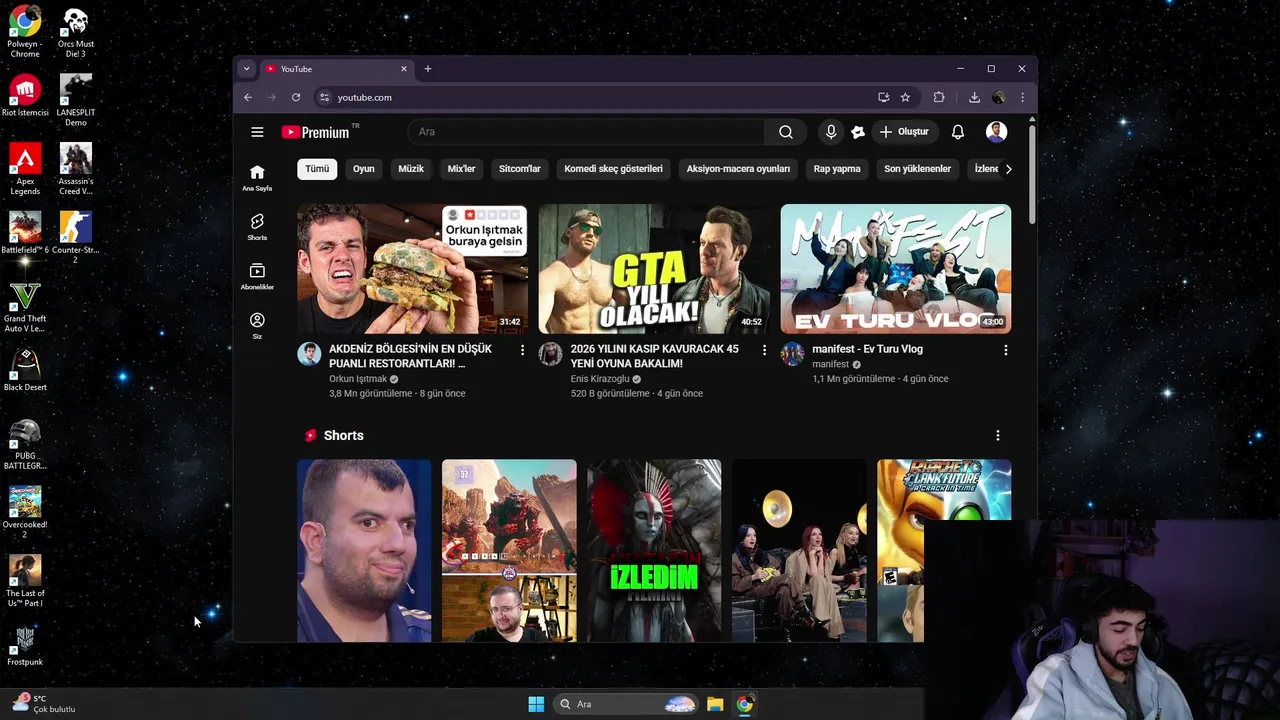
Task: Open 2026 YILINI KASIP KAVURACAK video title
Action: 654,356
